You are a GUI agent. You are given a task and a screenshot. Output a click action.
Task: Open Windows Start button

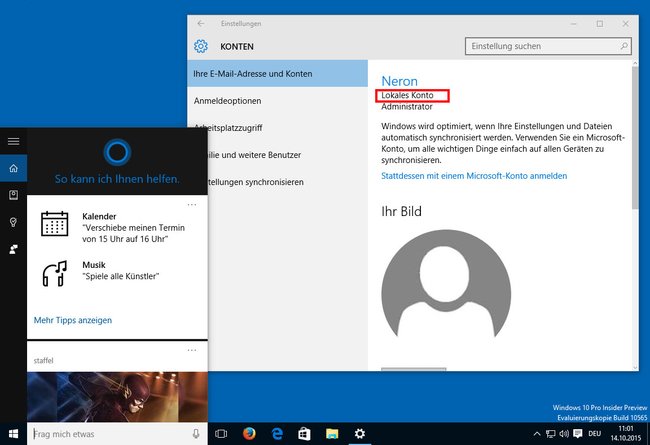[x=13, y=434]
